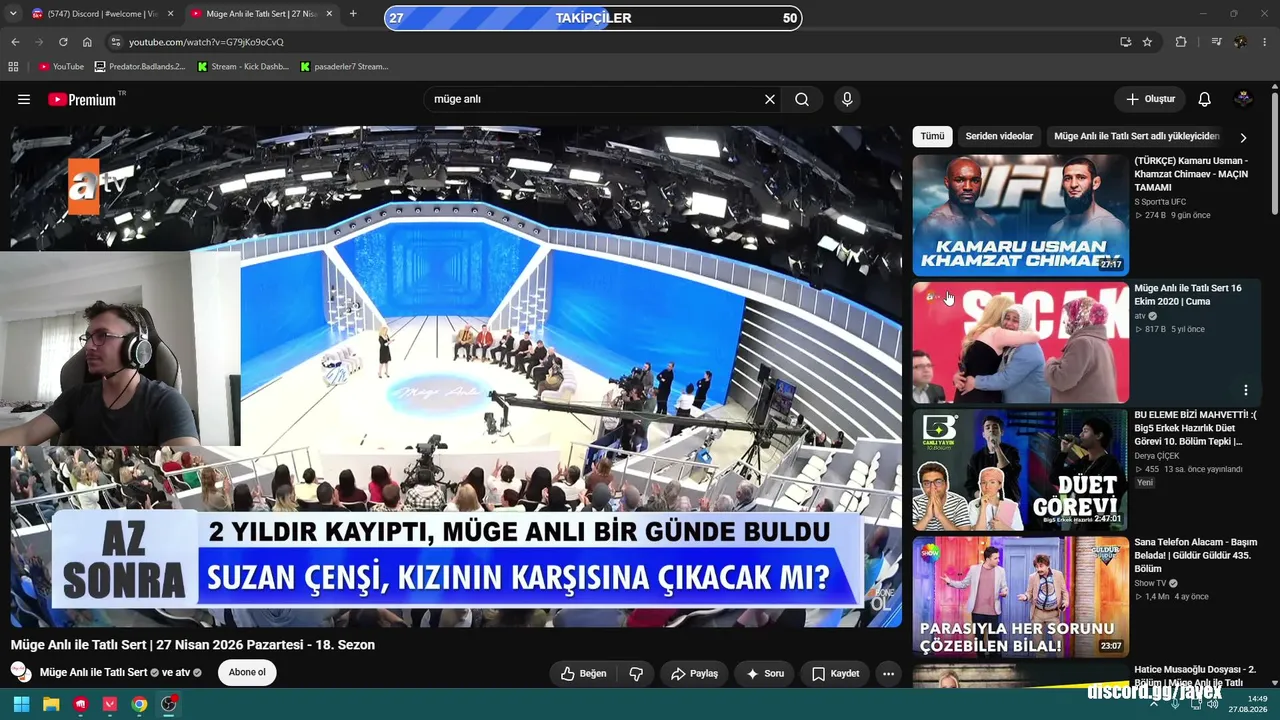This screenshot has height=720, width=1280.
Task: Open the browser extensions puzzle icon
Action: [x=1181, y=42]
